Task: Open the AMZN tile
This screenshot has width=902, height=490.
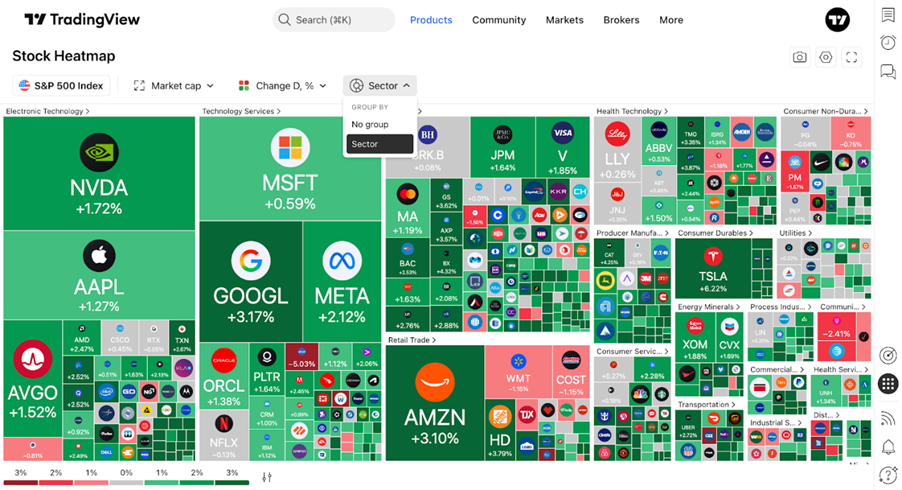Action: 435,403
